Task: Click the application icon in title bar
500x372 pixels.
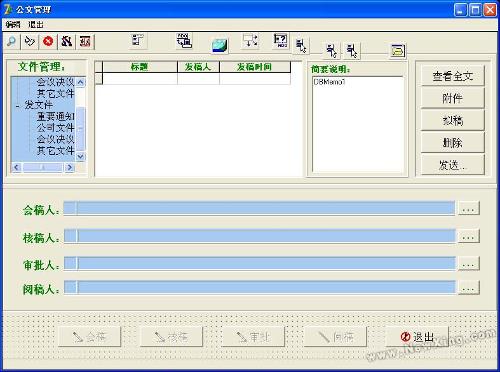Action: [7, 9]
